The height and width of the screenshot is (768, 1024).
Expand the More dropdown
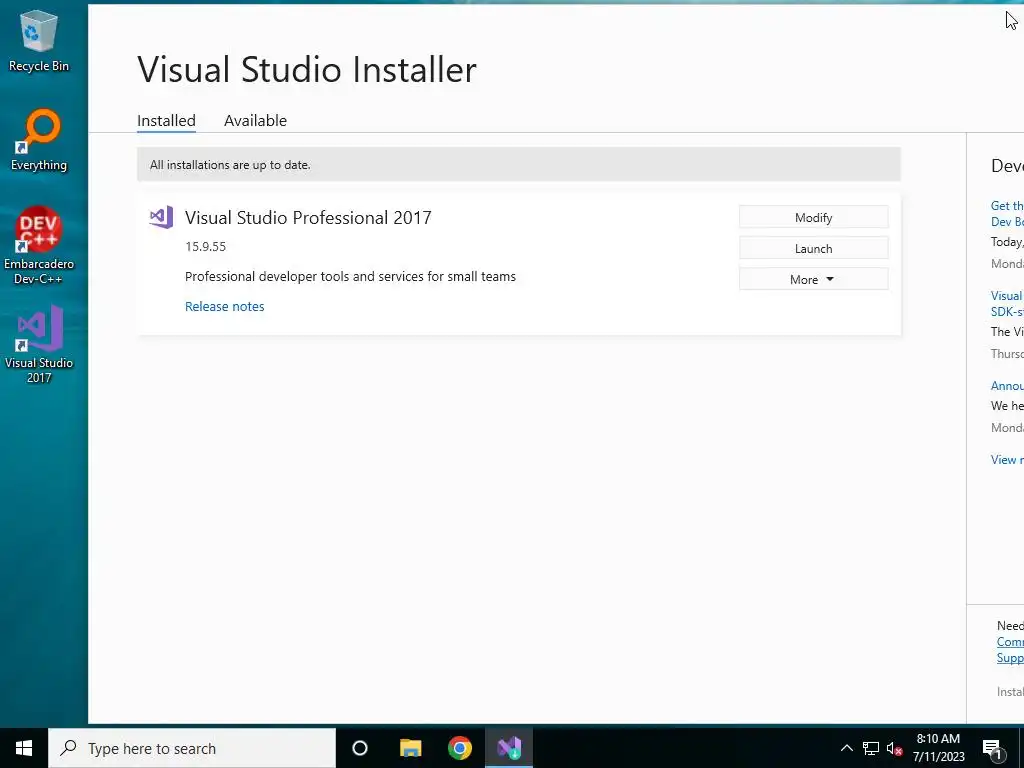[x=814, y=279]
